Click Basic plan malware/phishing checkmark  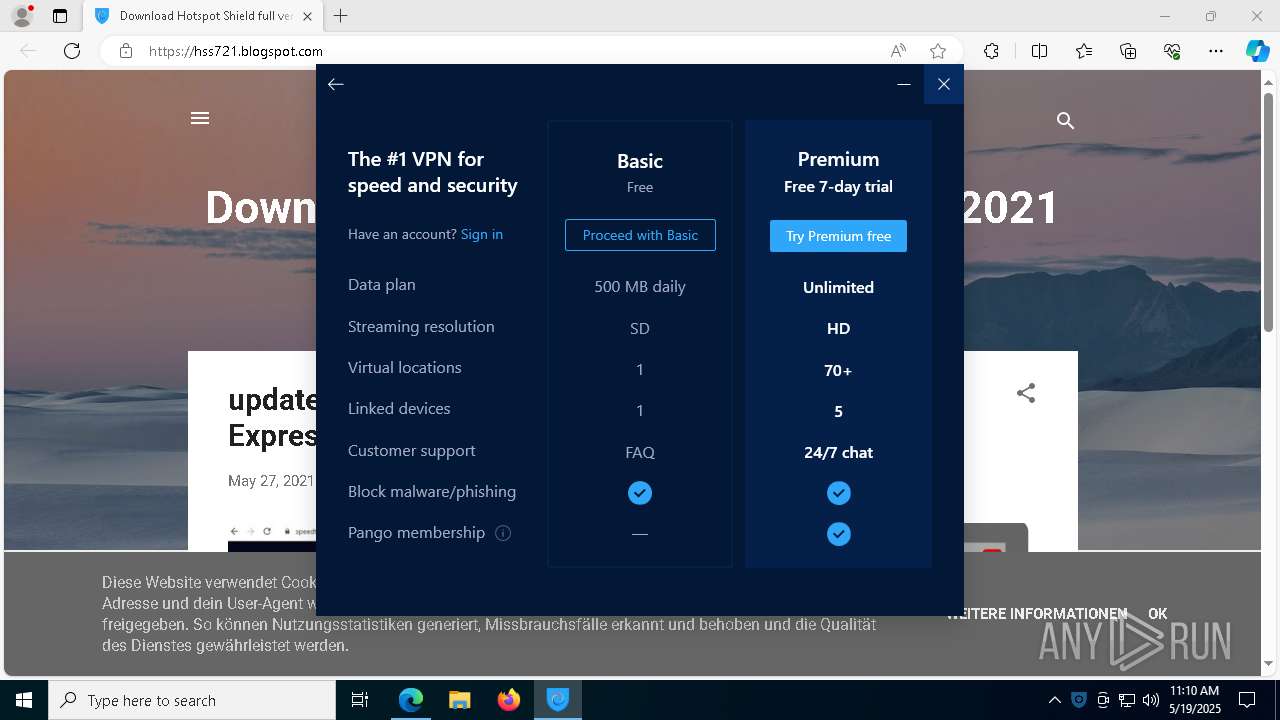(640, 493)
